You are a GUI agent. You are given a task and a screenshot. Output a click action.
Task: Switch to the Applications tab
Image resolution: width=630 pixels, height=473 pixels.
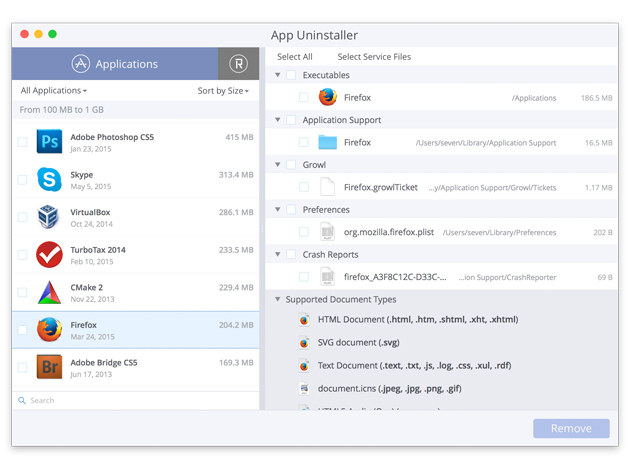pos(115,63)
